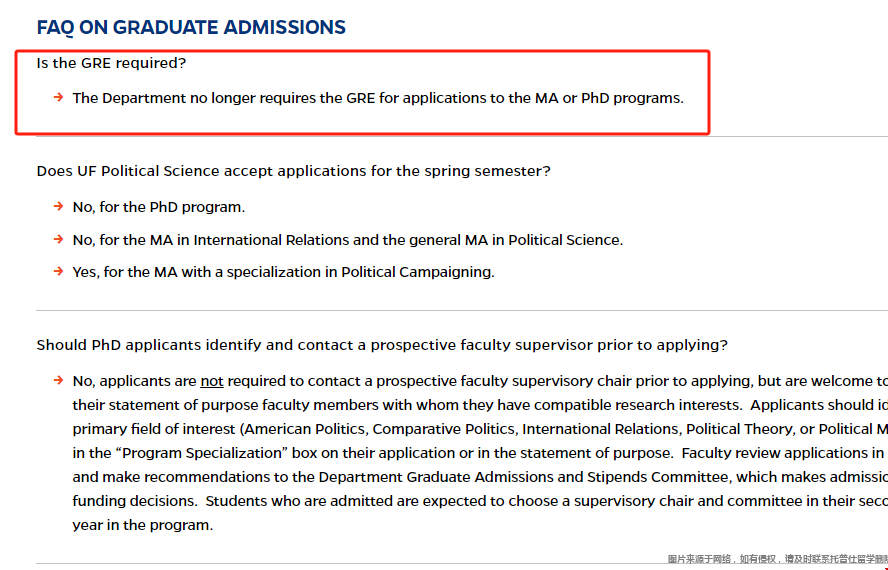
Task: Click the Political Campaigning specialization answer
Action: tap(283, 272)
